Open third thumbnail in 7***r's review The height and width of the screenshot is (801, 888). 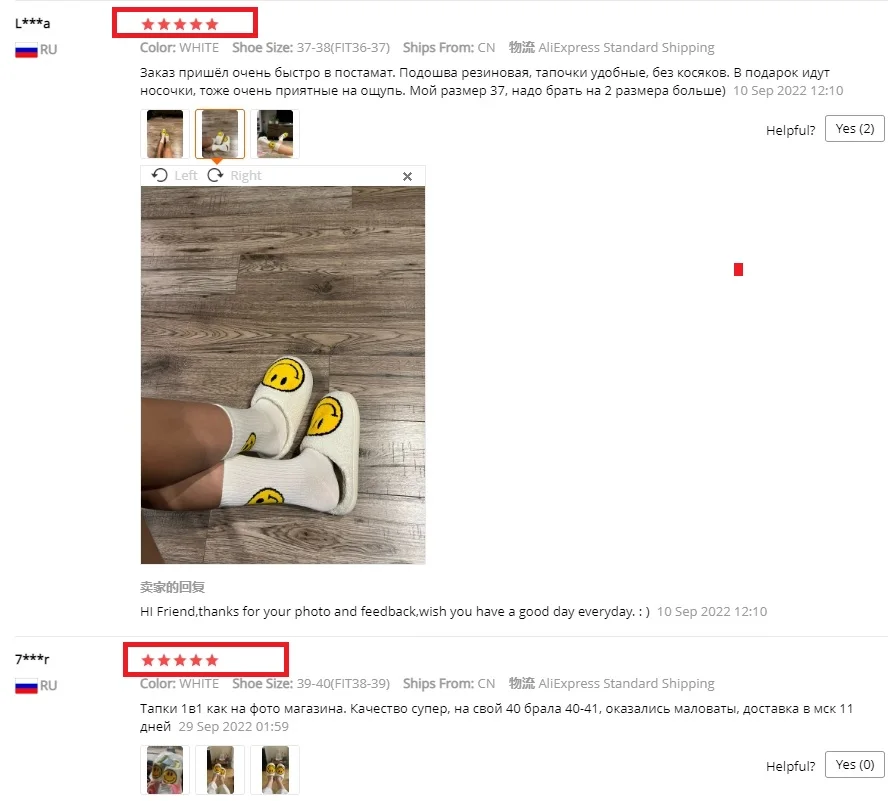pos(275,770)
